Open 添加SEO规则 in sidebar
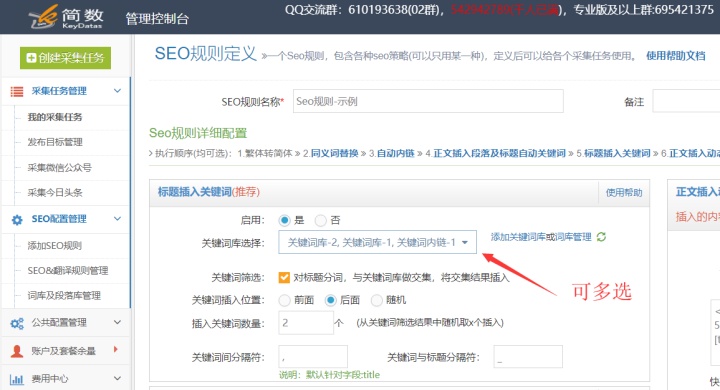 (55, 246)
